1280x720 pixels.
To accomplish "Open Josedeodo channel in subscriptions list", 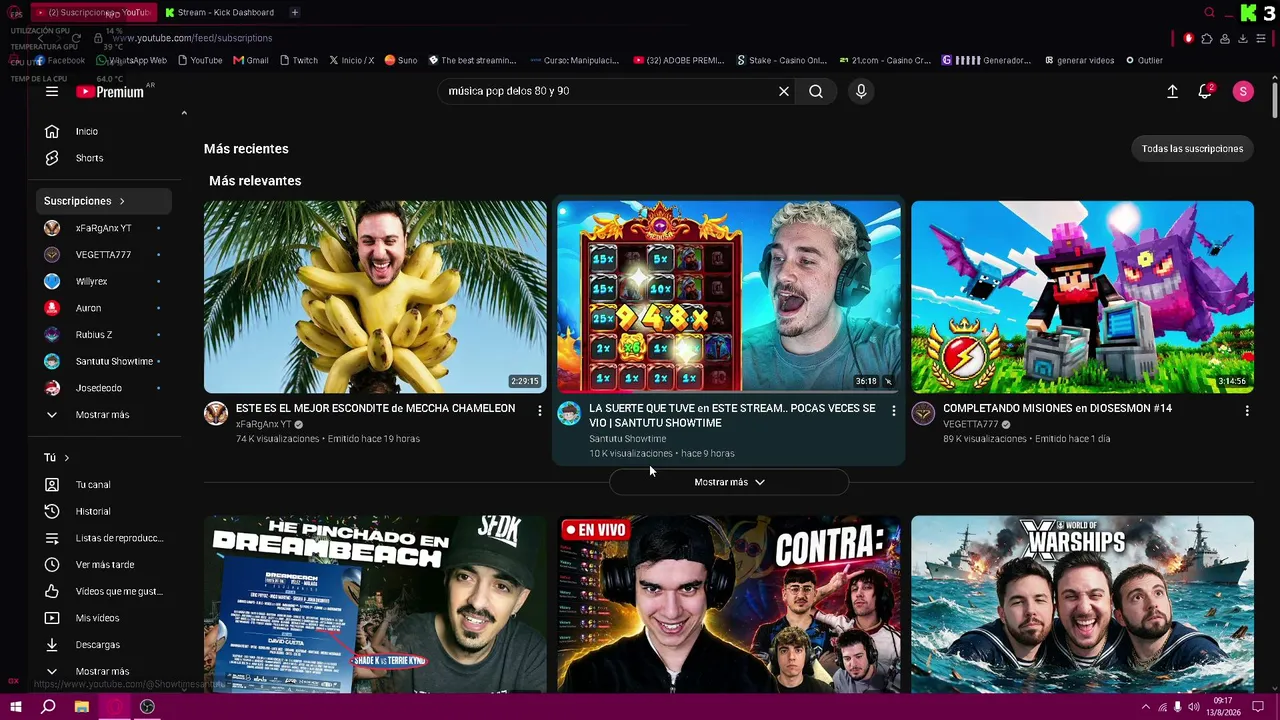I will 104,388.
